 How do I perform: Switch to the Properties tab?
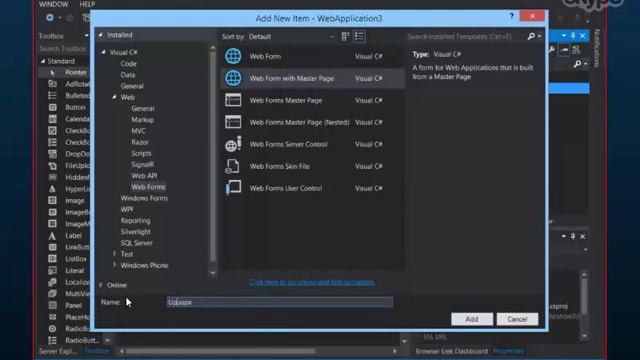pyautogui.click(x=508, y=351)
